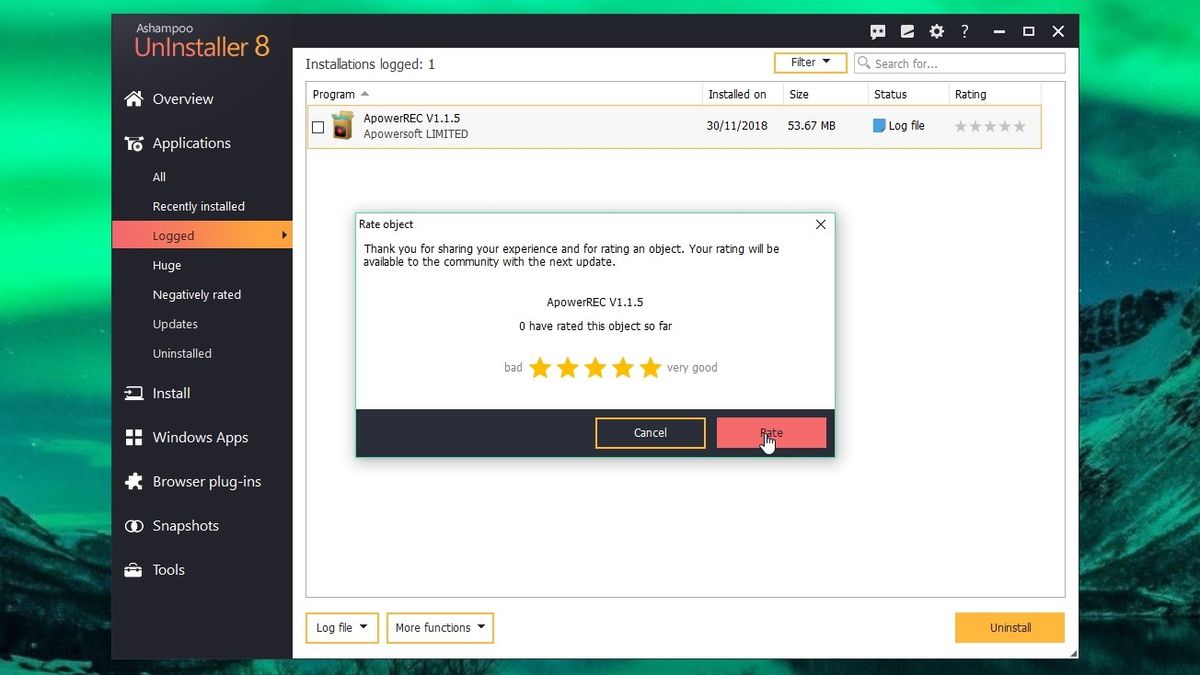Click the Windows Apps grid icon

tap(133, 437)
